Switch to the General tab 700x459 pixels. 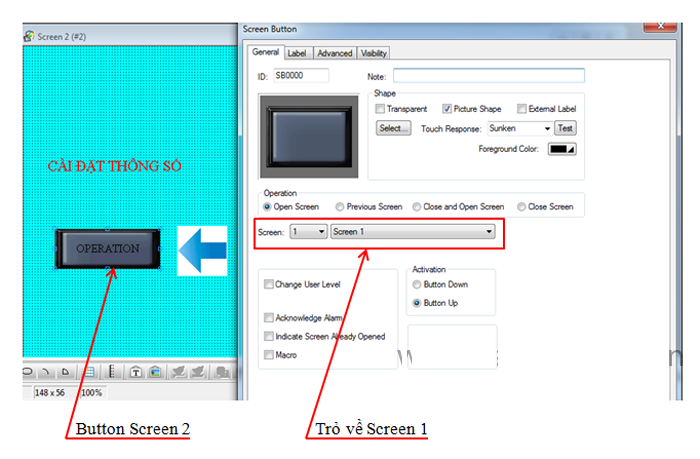266,52
